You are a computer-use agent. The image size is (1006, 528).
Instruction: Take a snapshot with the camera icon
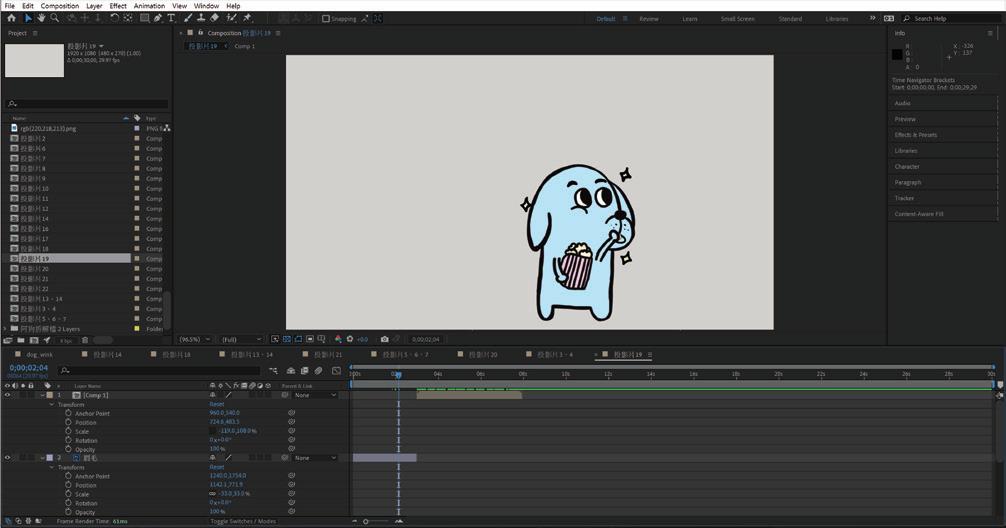(x=384, y=339)
